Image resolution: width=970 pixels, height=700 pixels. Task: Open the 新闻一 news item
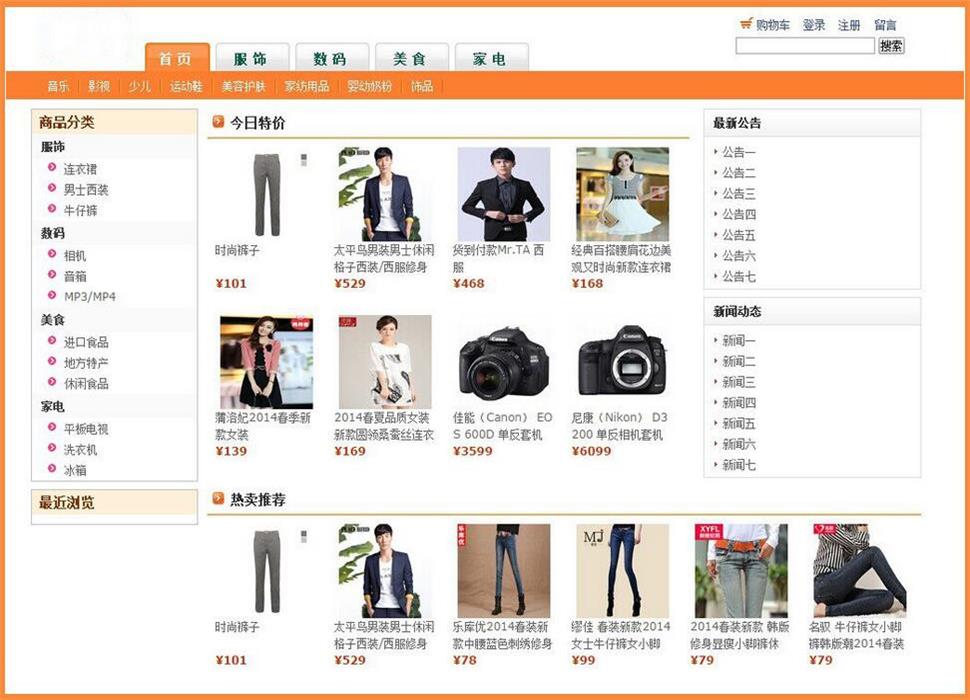[x=738, y=341]
